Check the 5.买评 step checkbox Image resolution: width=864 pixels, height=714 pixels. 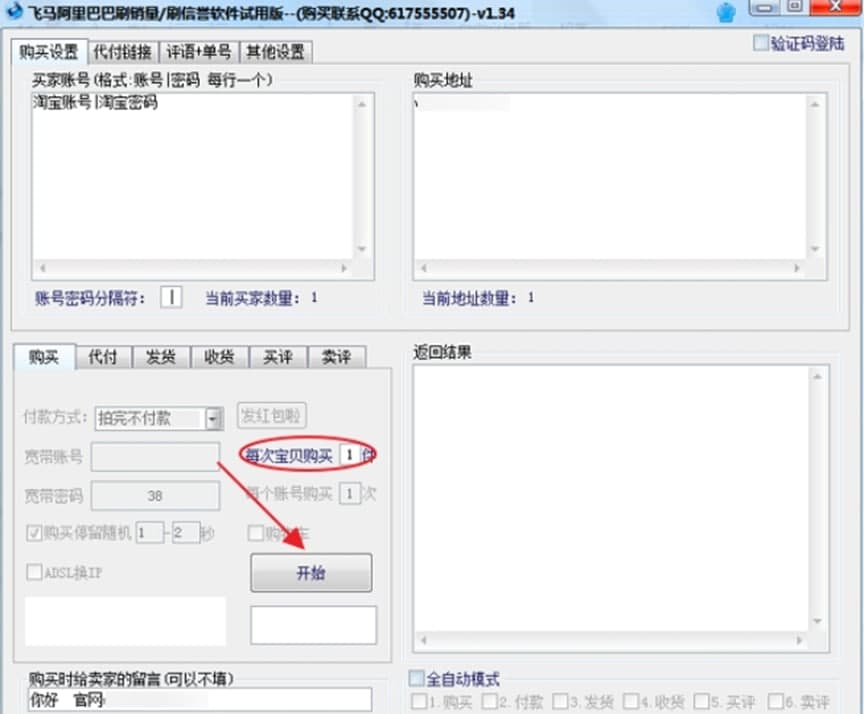coord(702,701)
